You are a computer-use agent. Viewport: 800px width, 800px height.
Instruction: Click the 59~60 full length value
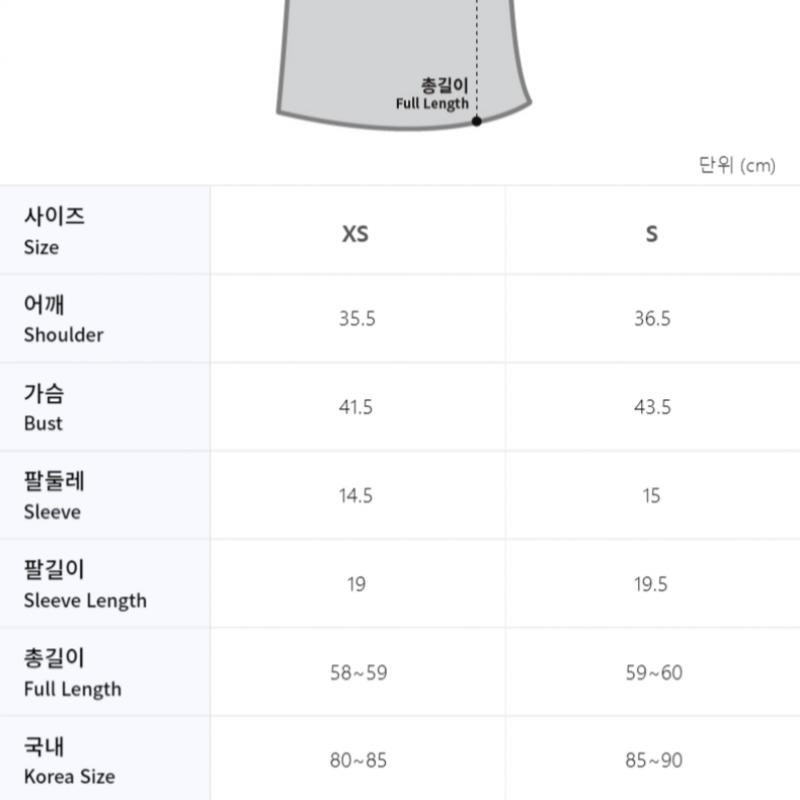coord(653,673)
